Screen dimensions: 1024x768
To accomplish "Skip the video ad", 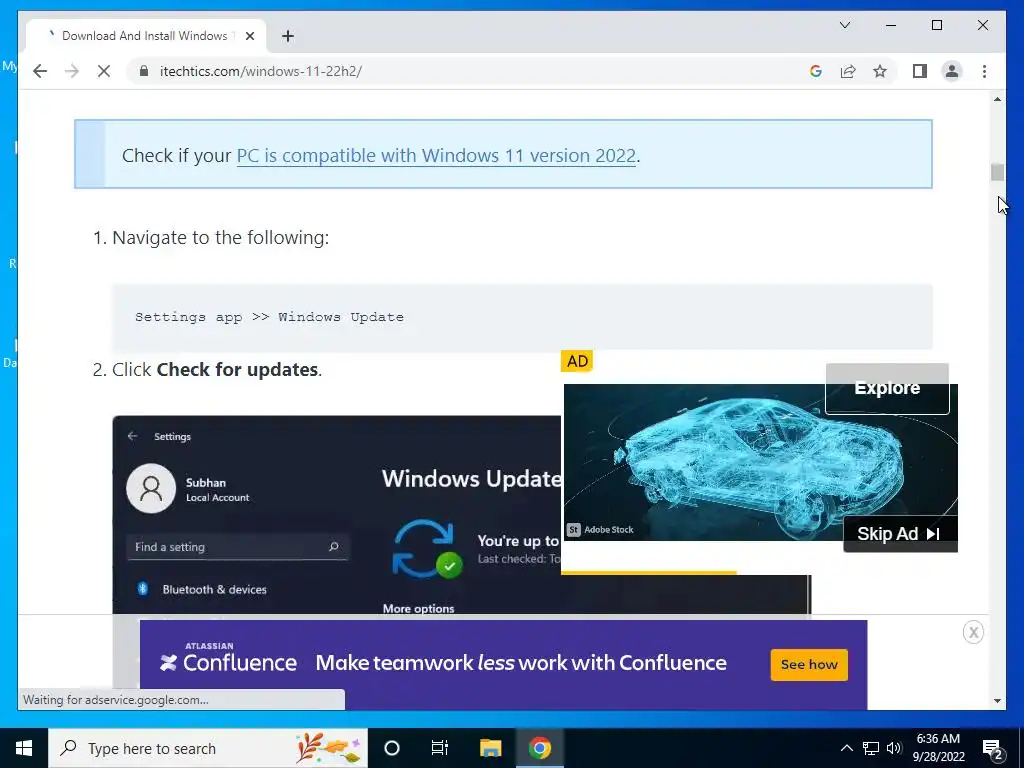I will (900, 534).
